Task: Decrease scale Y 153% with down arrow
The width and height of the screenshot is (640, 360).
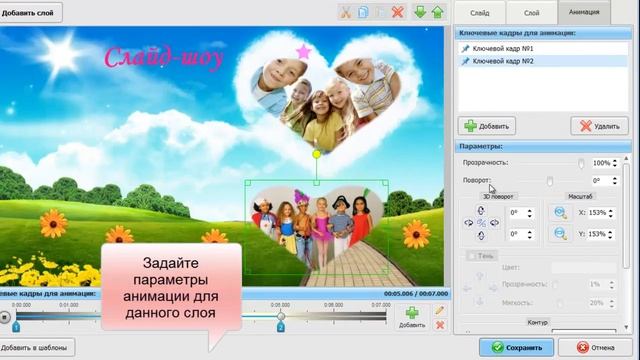Action: pyautogui.click(x=611, y=237)
